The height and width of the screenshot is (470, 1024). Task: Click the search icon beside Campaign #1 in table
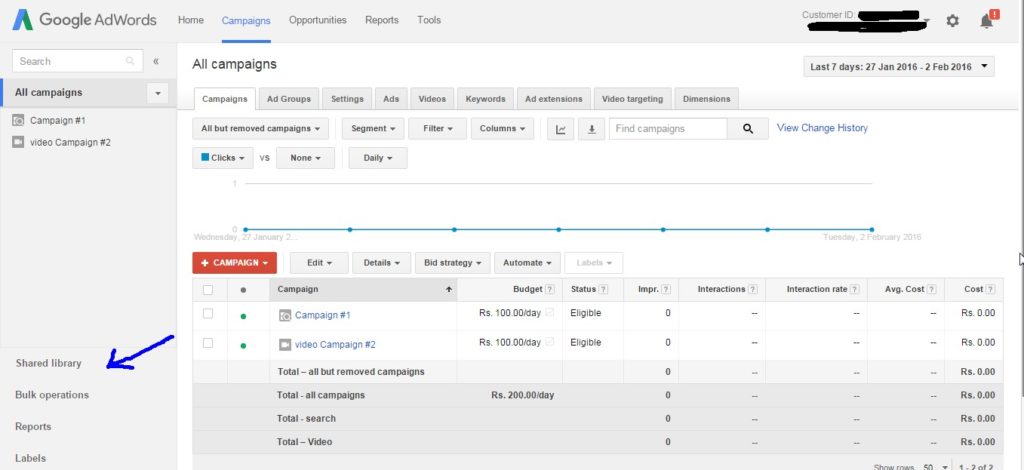[285, 315]
